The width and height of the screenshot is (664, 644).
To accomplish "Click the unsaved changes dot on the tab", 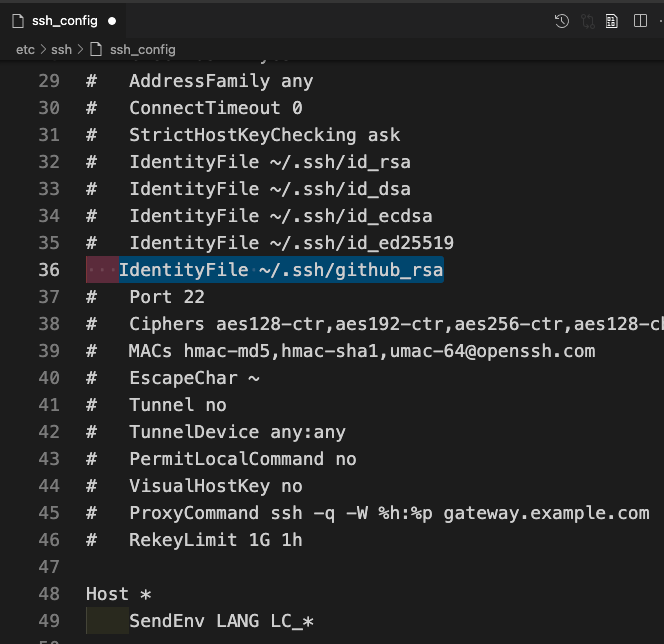I will tap(111, 20).
